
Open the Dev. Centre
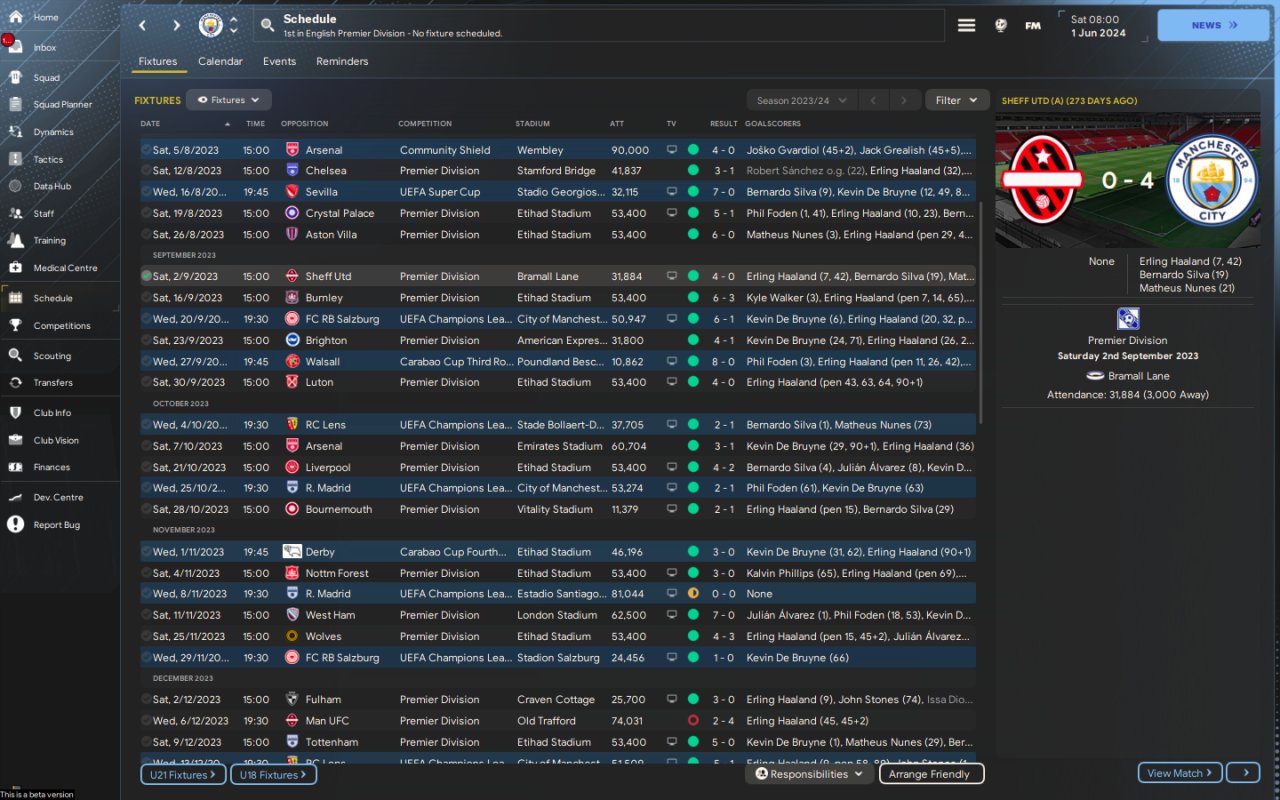58,497
